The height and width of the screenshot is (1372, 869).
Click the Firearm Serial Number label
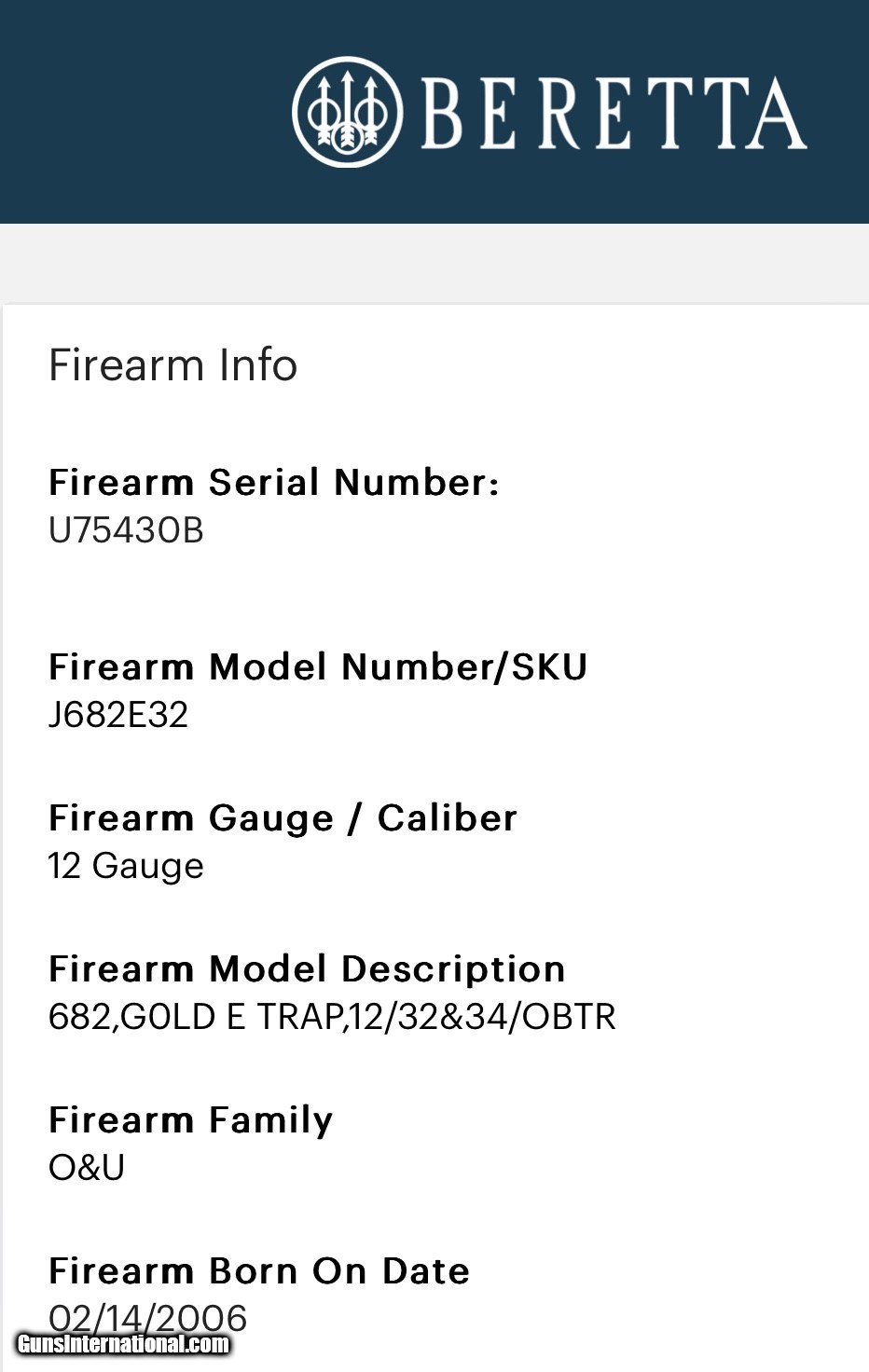click(273, 483)
